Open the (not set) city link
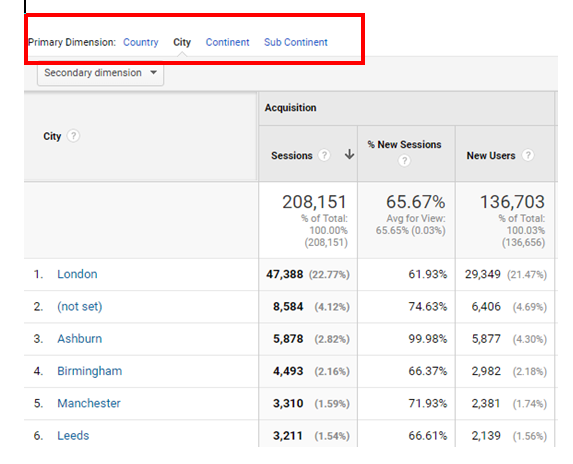 (x=80, y=306)
